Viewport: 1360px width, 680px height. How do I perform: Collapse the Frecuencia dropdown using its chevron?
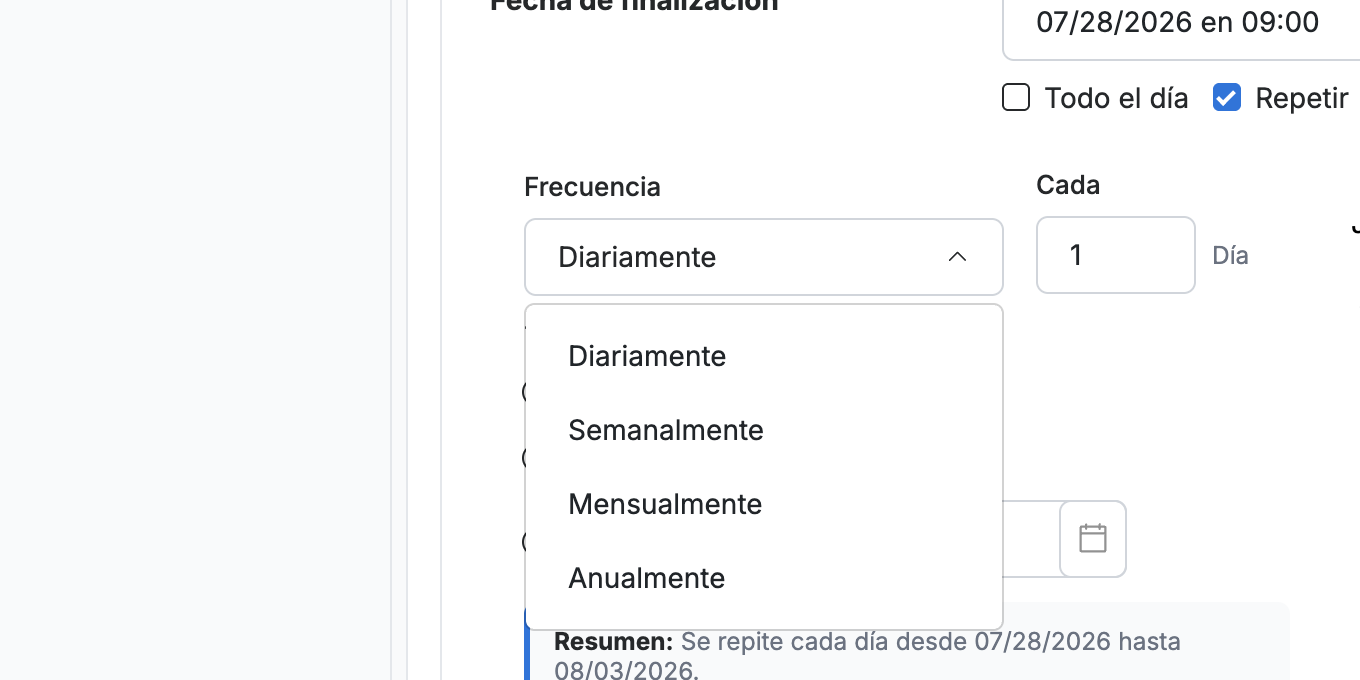(957, 257)
